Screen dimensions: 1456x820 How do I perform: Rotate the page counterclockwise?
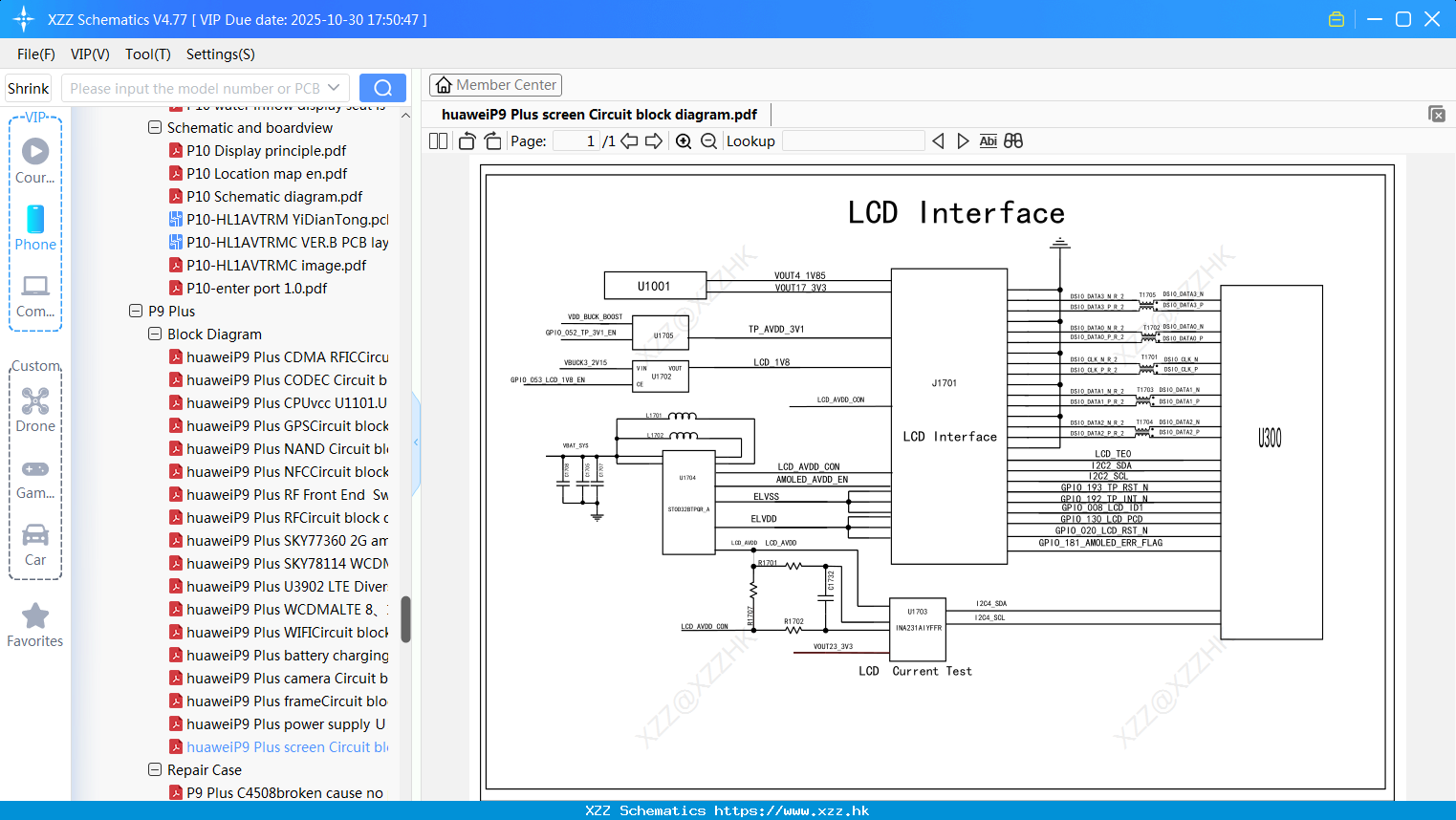click(x=467, y=141)
